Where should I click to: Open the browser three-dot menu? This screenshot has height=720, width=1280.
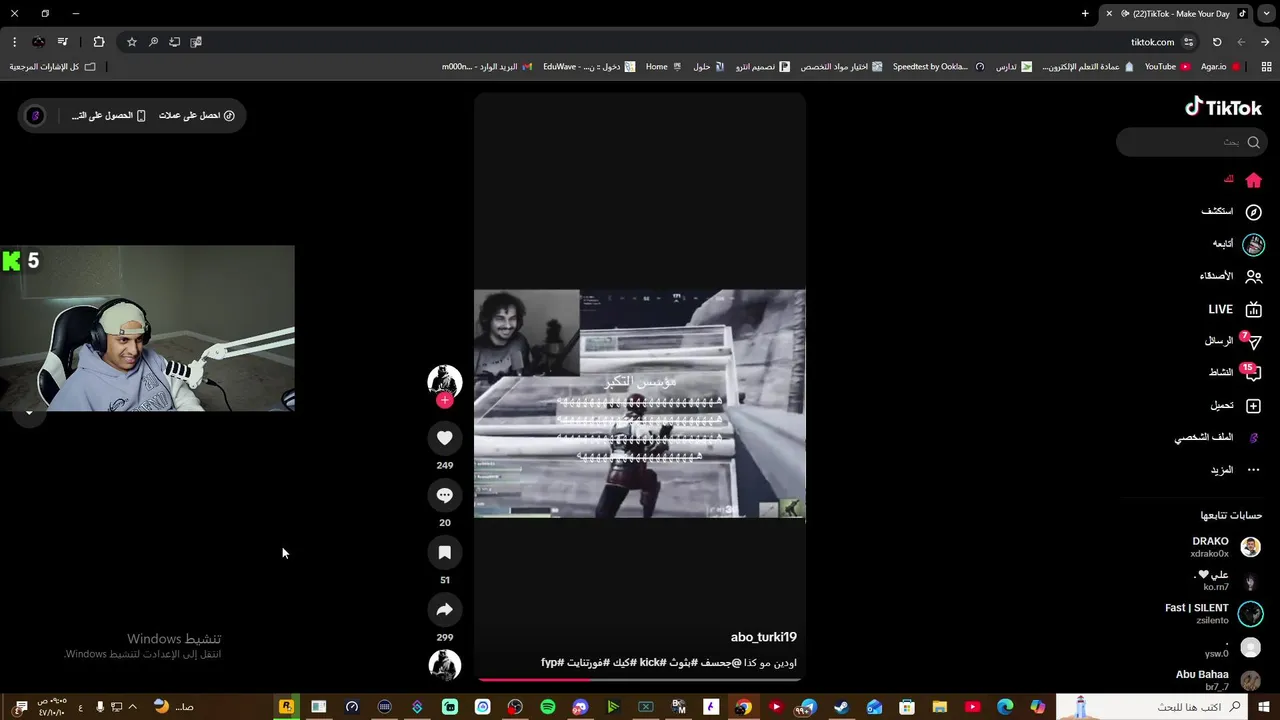[14, 42]
